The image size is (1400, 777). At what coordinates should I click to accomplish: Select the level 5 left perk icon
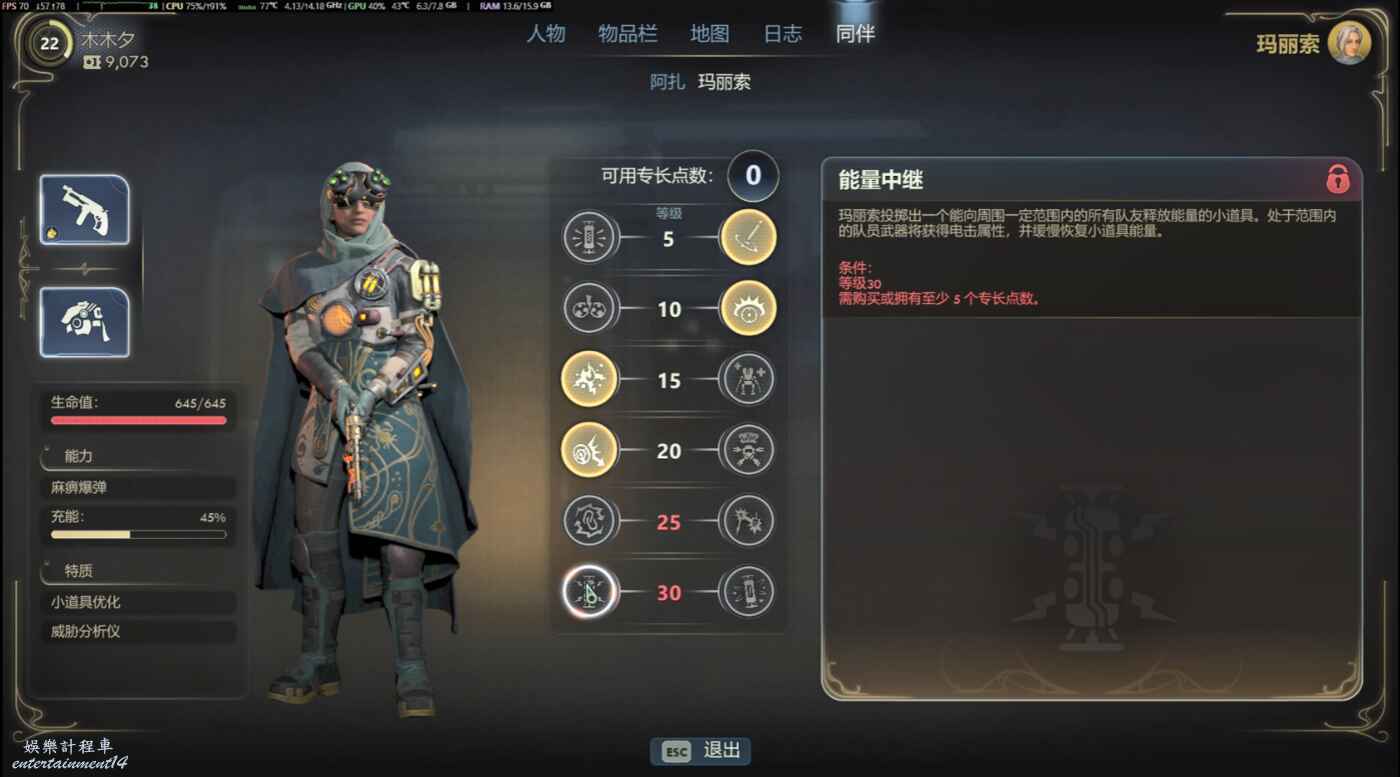coord(590,239)
